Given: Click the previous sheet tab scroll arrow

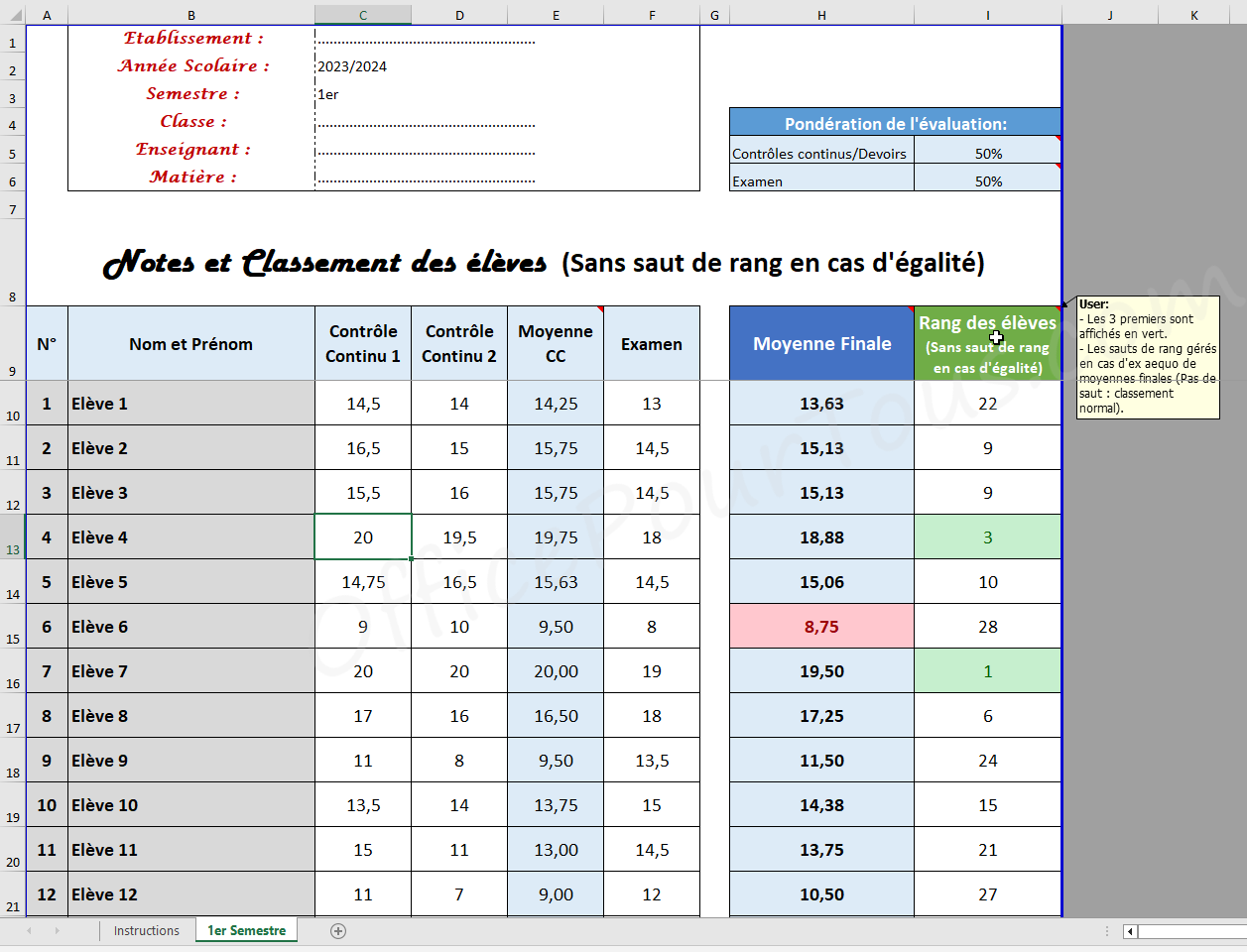Looking at the screenshot, I should click(29, 931).
